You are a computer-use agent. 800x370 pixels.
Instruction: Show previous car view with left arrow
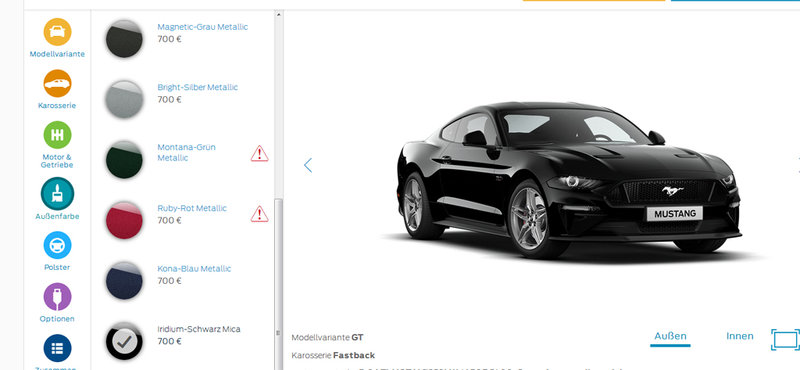coord(308,165)
